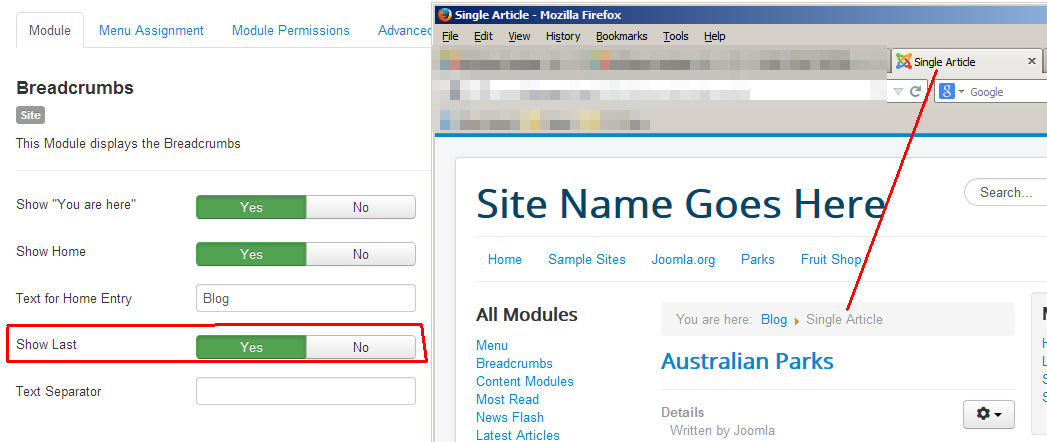
Task: Open the History menu in Firefox
Action: pos(562,36)
